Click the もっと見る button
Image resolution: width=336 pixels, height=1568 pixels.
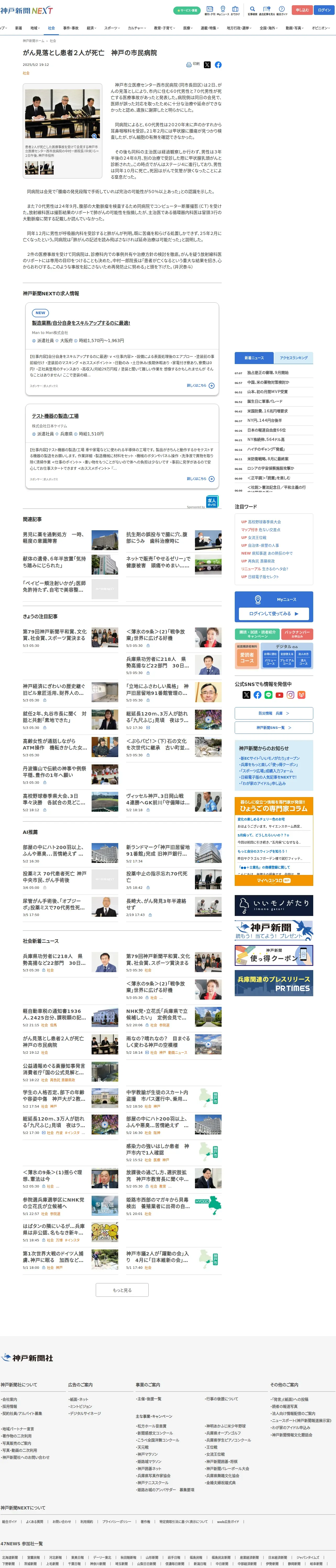[122, 1290]
